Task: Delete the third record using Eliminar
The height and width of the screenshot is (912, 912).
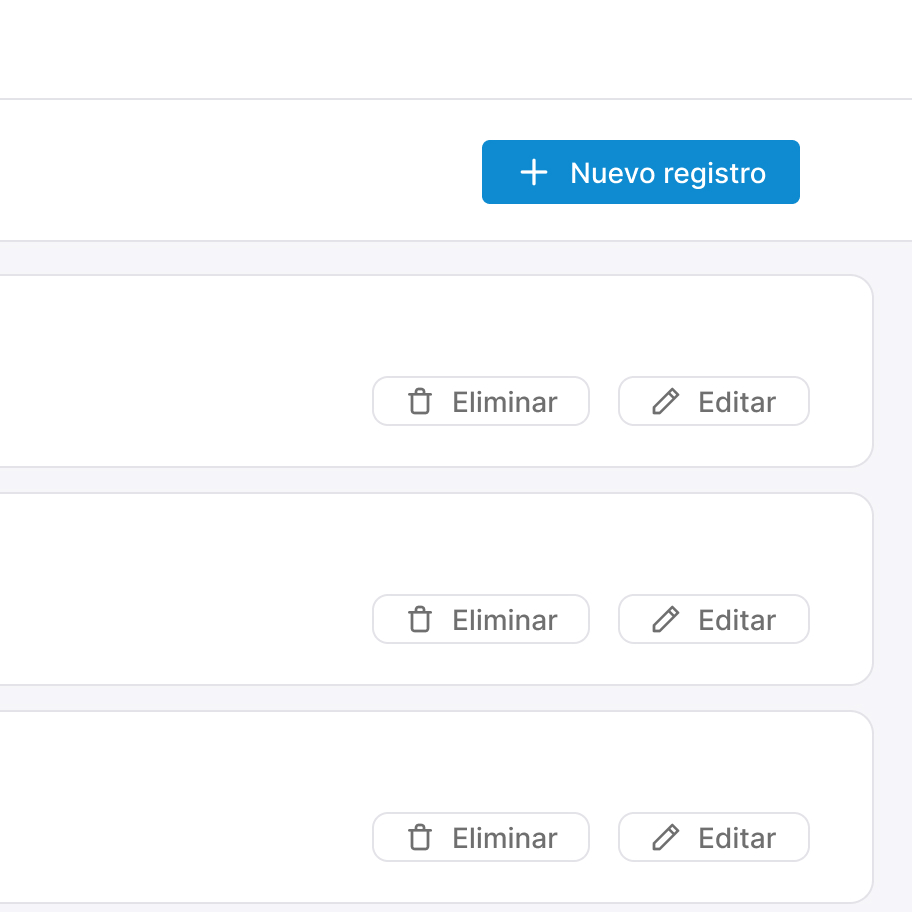Action: (x=481, y=838)
